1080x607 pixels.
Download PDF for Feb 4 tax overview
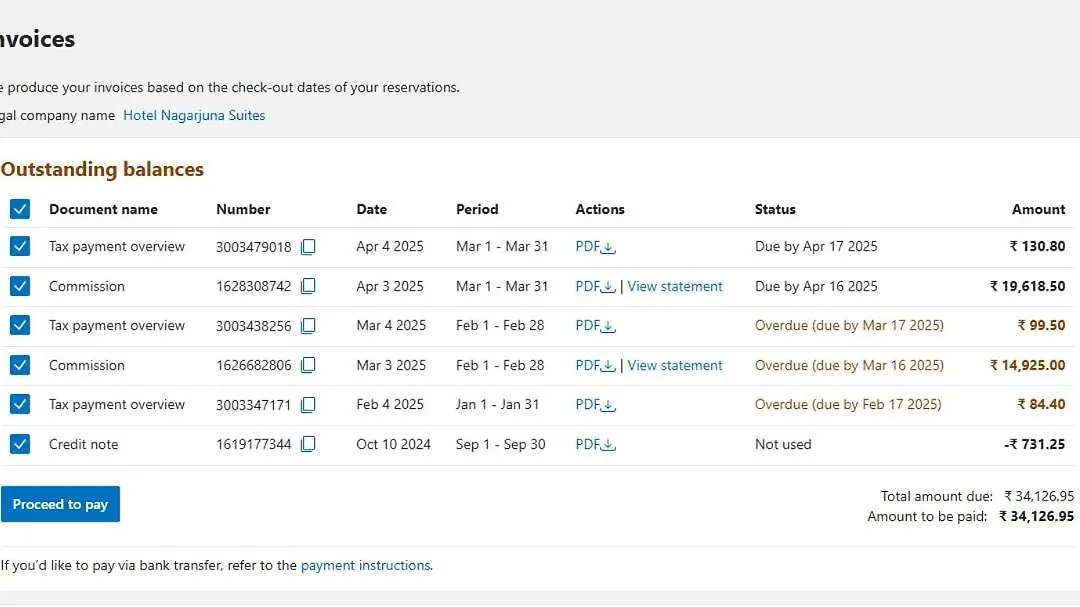coord(595,405)
